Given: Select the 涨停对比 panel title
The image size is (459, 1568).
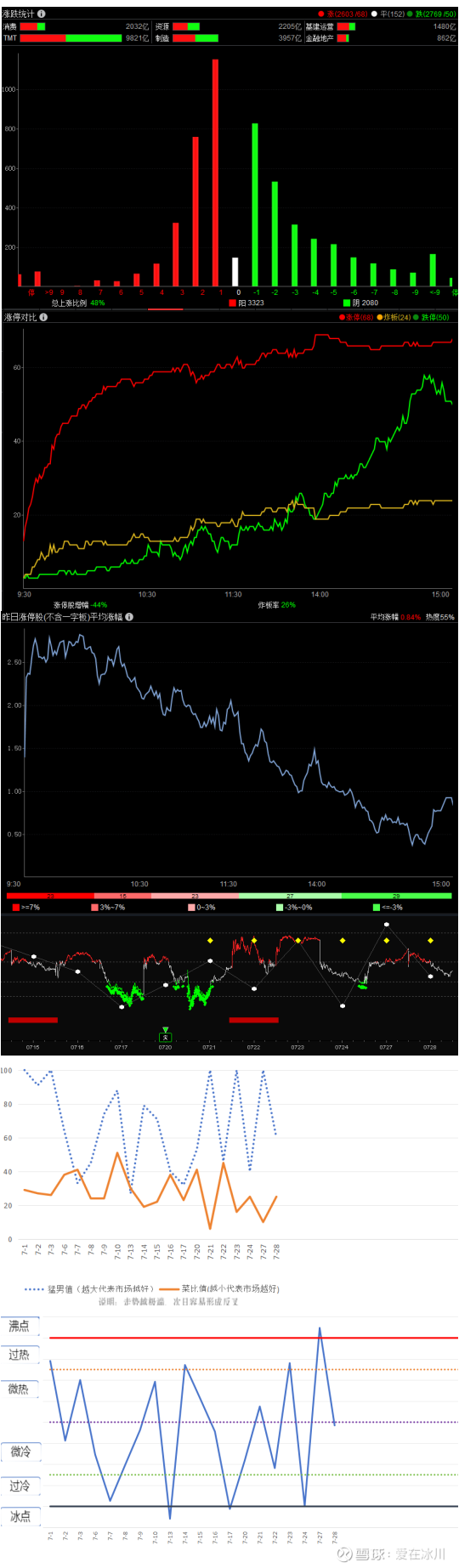Looking at the screenshot, I should tap(20, 317).
